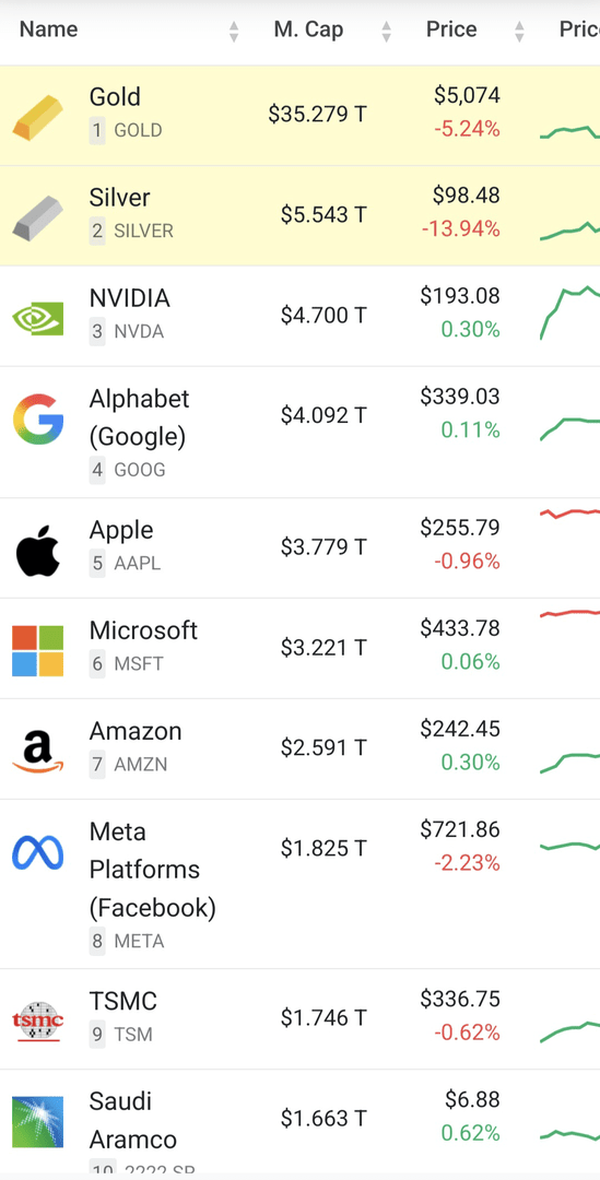Click the Apple logo icon
600x1180 pixels.
(x=38, y=549)
